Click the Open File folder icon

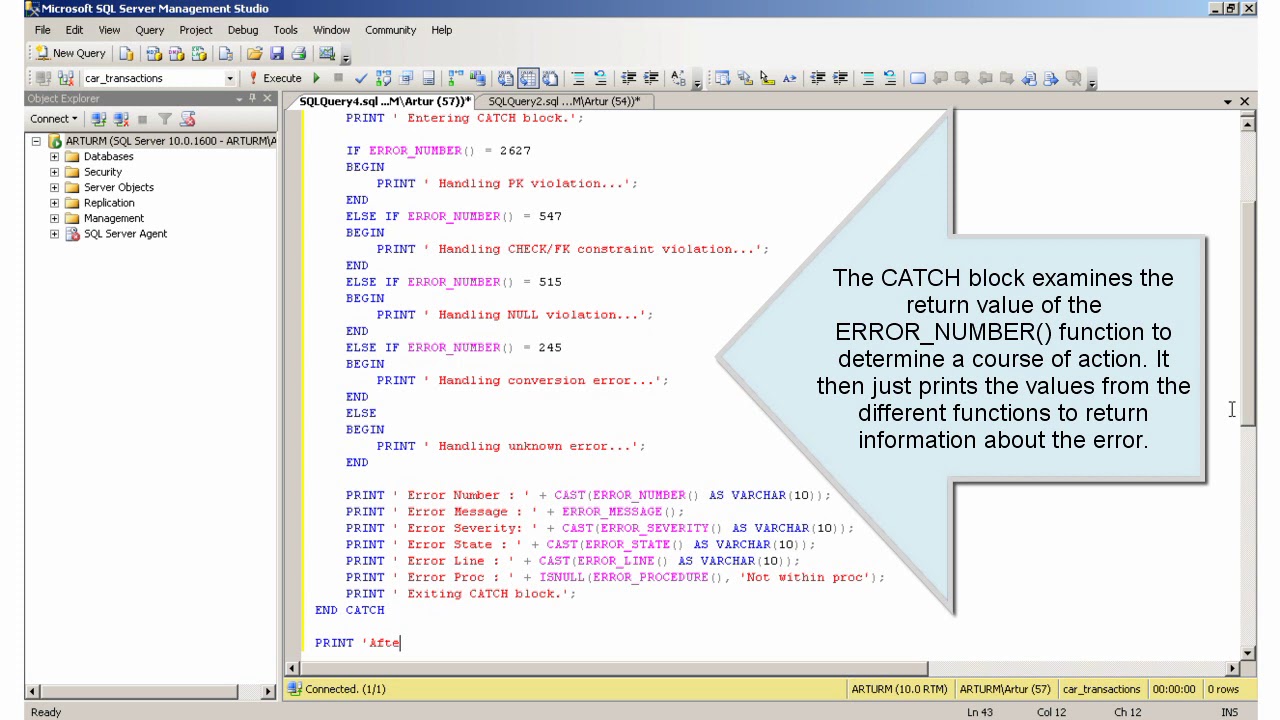254,53
